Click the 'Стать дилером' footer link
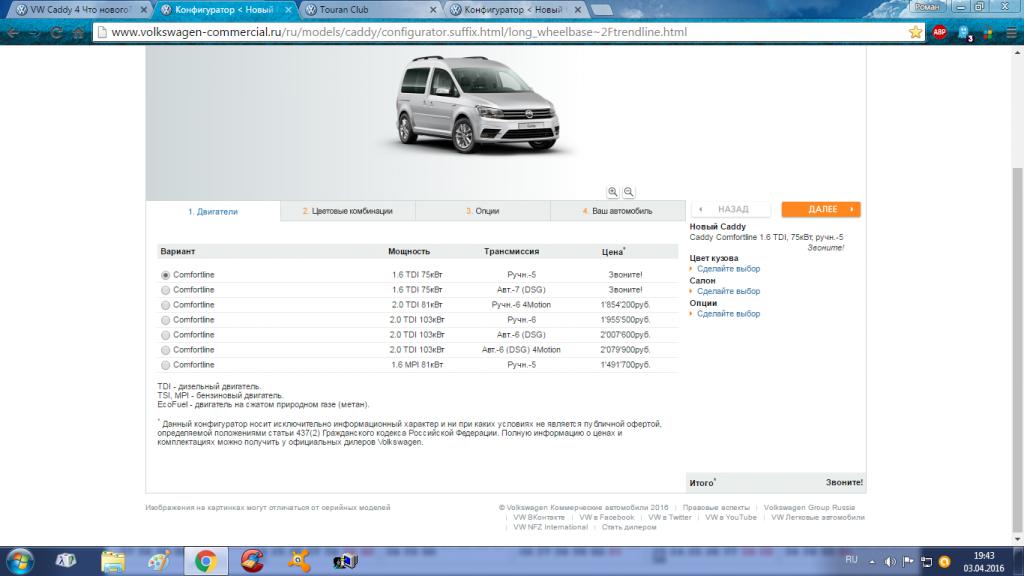 (629, 527)
